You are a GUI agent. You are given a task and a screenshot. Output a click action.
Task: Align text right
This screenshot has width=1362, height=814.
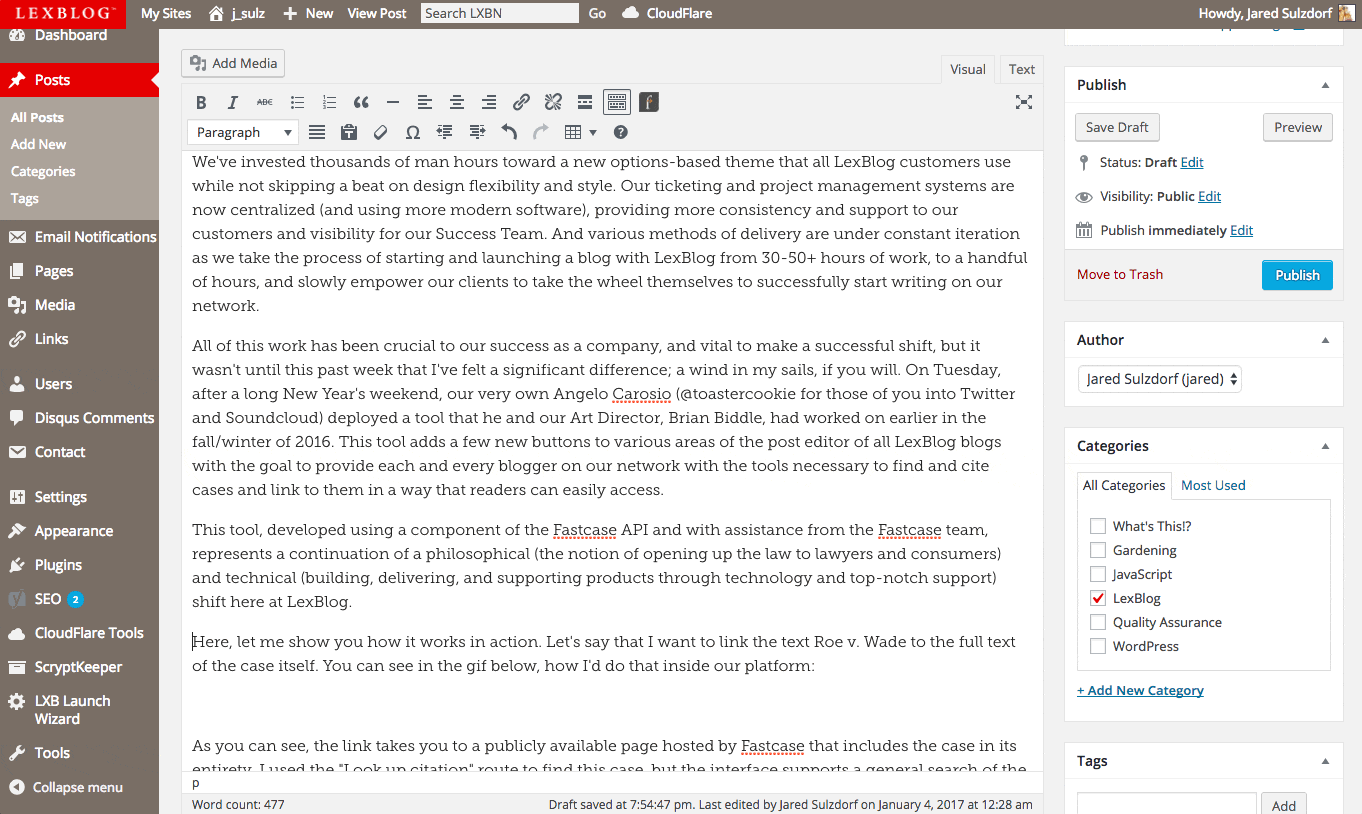[x=489, y=102]
